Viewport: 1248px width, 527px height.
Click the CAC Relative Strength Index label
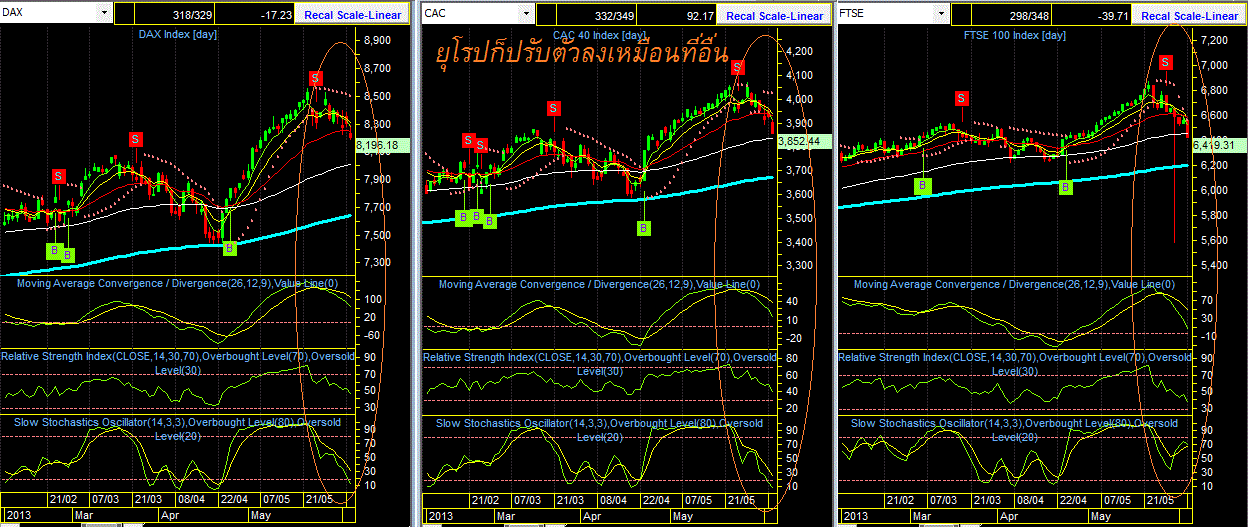(x=600, y=363)
